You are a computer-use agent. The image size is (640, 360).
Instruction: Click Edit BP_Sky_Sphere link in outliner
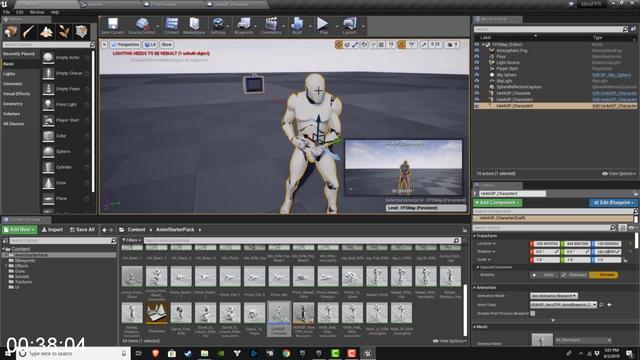coord(611,75)
